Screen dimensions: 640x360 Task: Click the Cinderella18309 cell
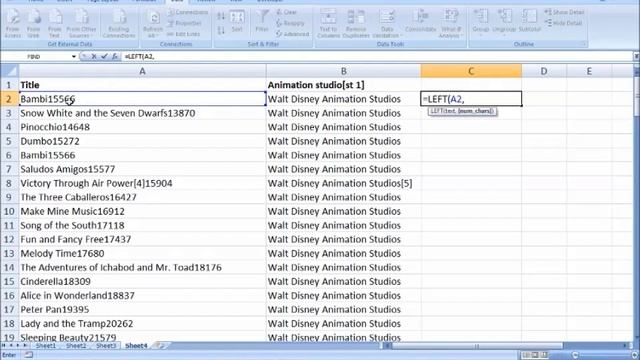(x=142, y=282)
